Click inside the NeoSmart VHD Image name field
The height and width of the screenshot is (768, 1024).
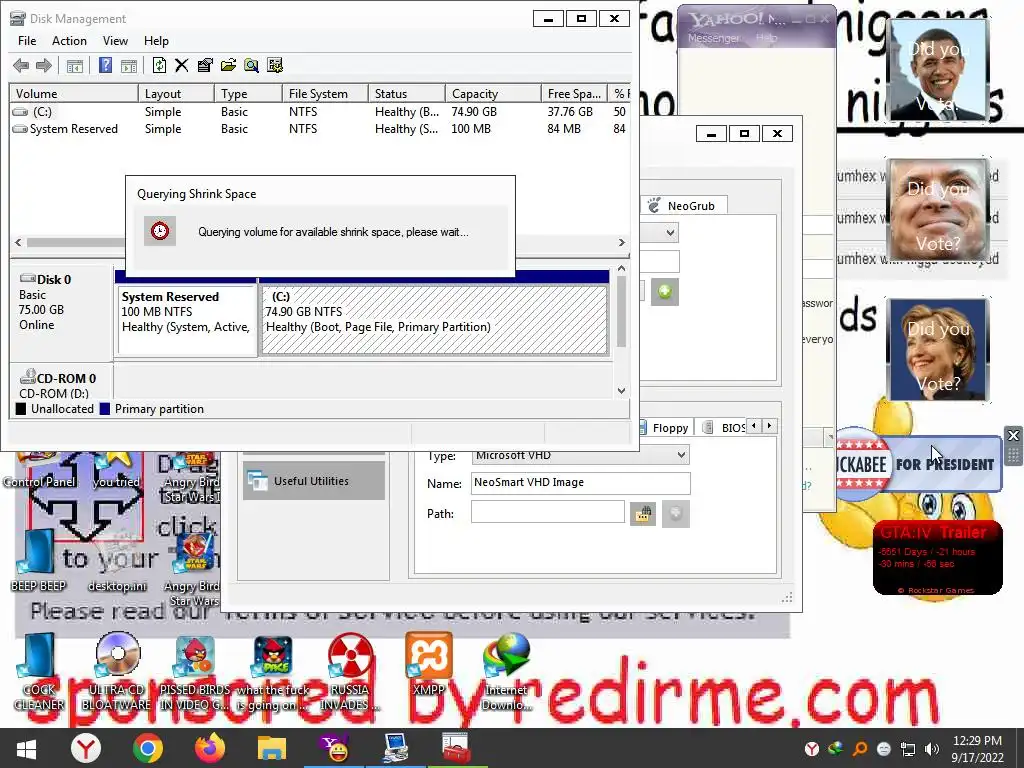581,483
